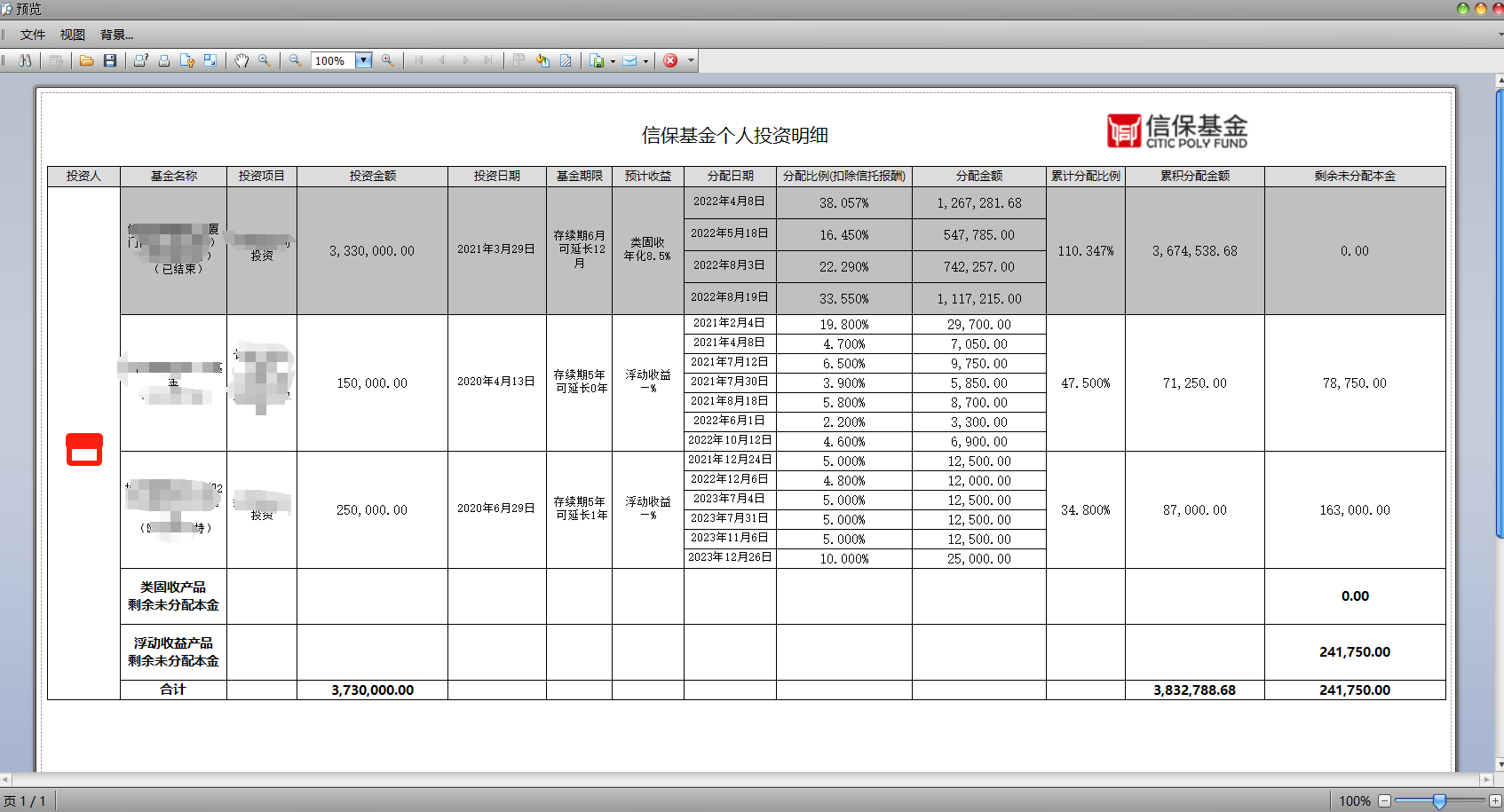Click the 3,730,000.00 total cell
Viewport: 1504px width, 812px height.
pyautogui.click(x=373, y=690)
